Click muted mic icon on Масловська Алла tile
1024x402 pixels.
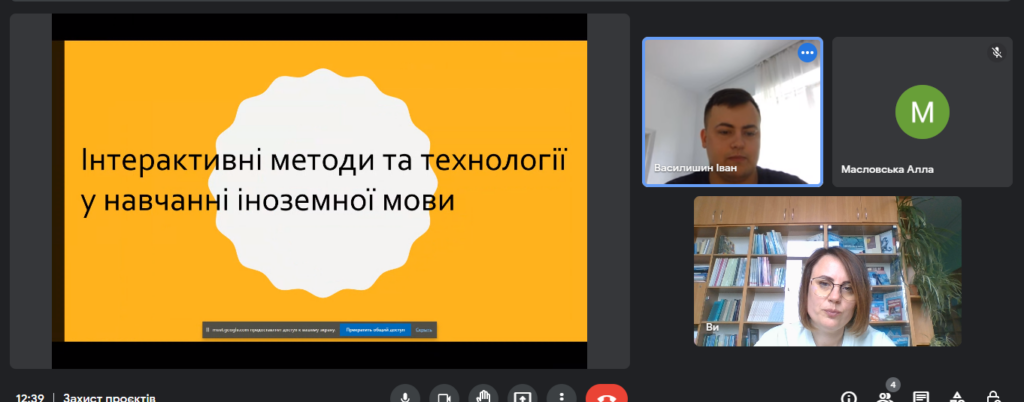996,53
